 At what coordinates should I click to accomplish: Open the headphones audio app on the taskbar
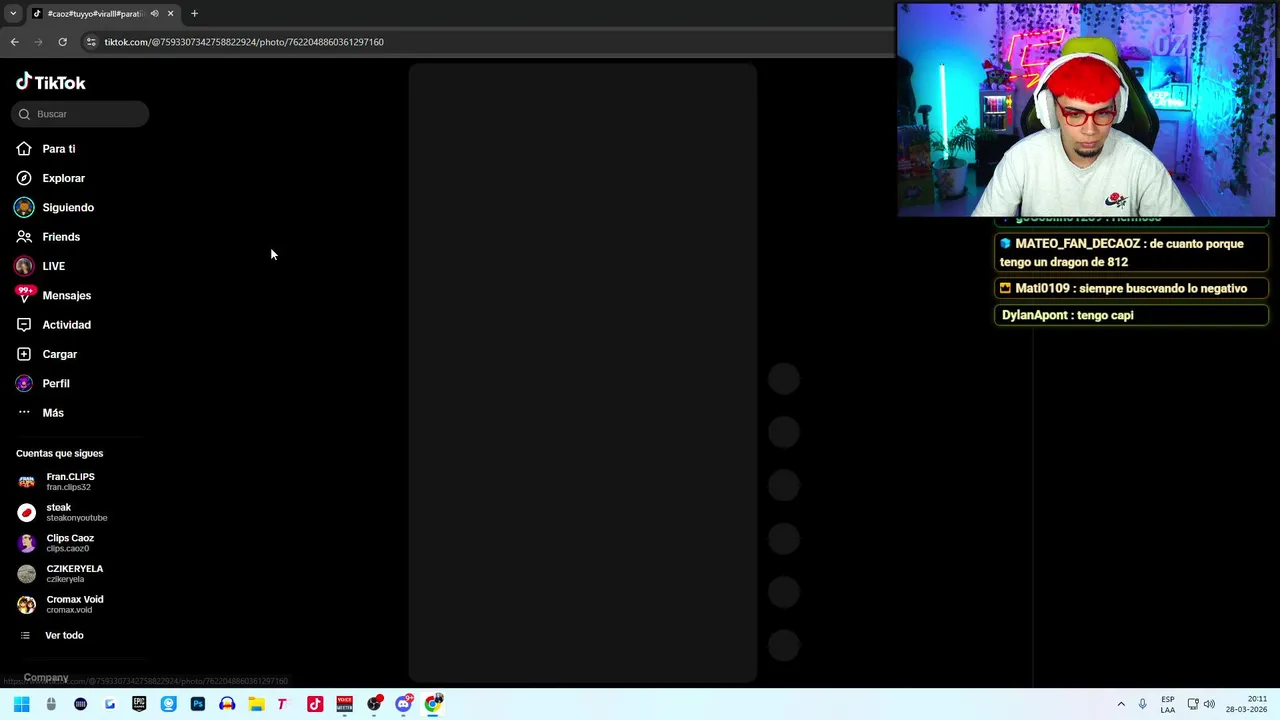tap(227, 704)
